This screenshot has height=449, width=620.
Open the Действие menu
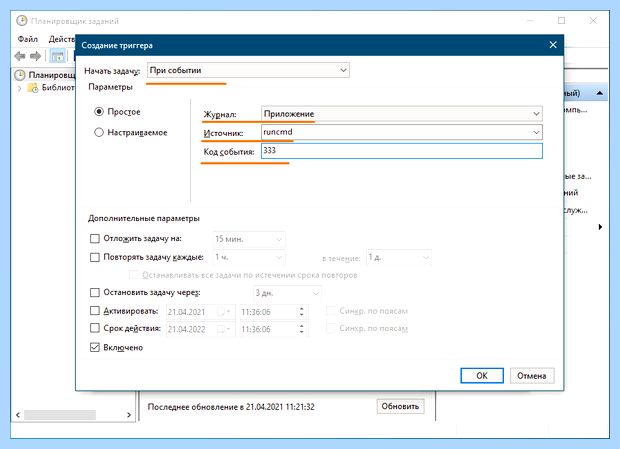(x=62, y=39)
